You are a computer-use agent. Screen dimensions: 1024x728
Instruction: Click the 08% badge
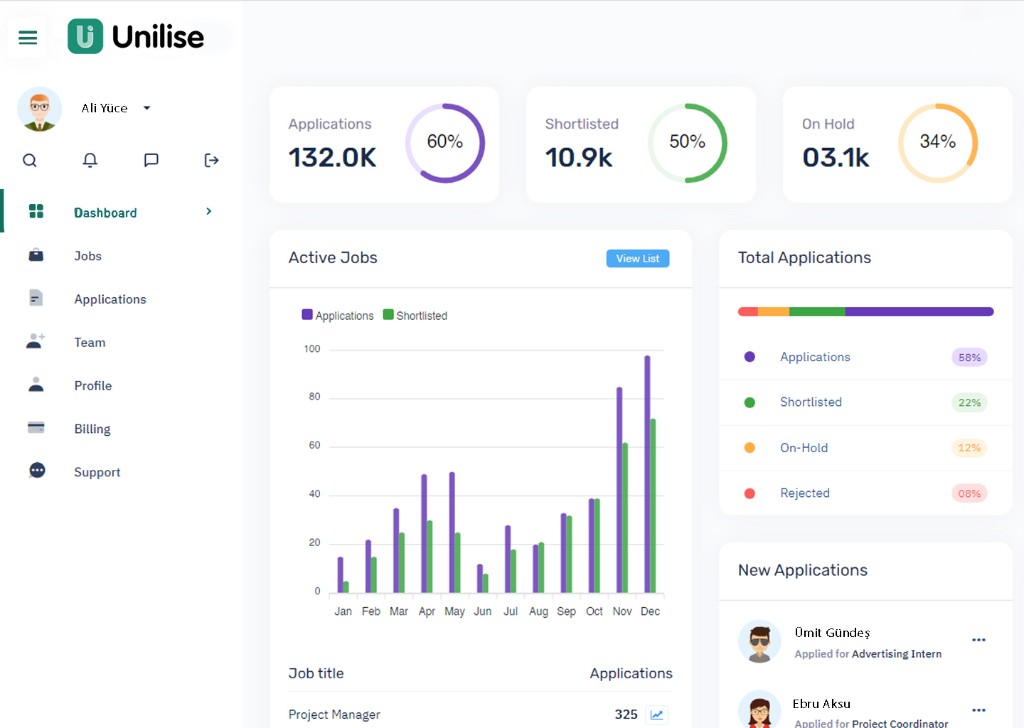969,493
